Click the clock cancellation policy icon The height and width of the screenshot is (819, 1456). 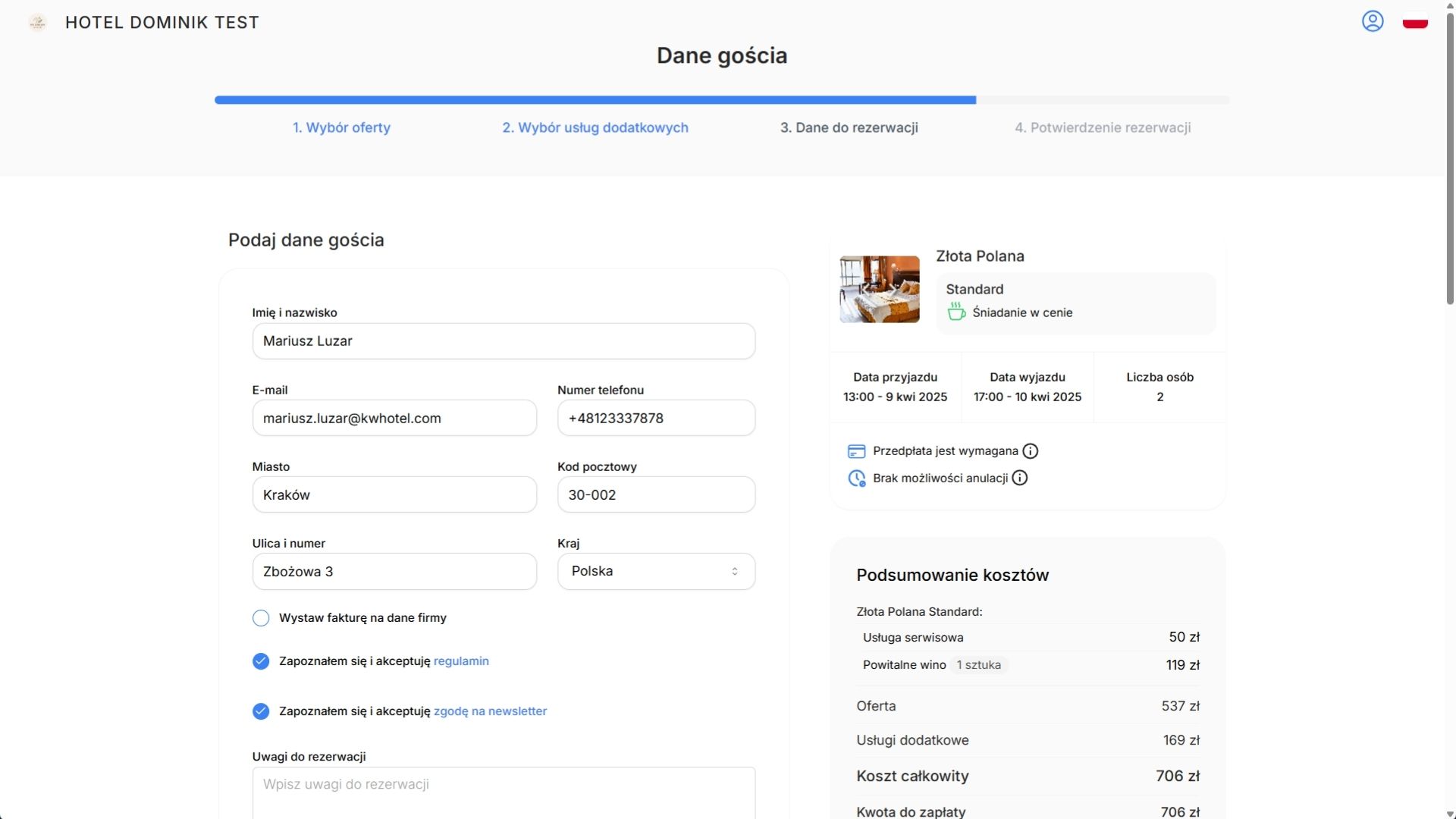(856, 479)
